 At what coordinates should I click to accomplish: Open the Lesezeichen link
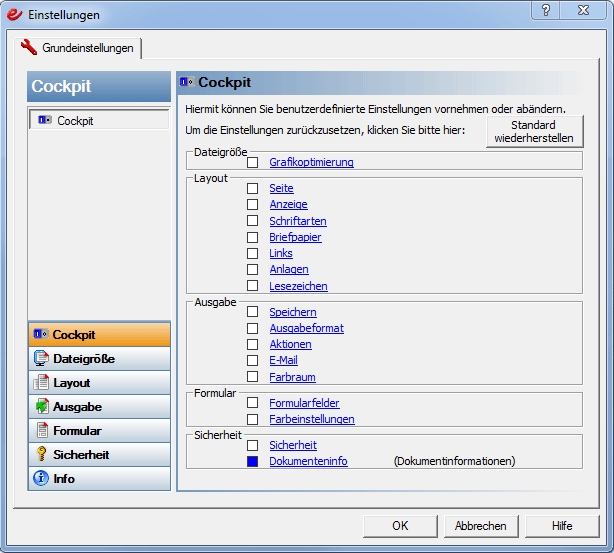coord(298,286)
